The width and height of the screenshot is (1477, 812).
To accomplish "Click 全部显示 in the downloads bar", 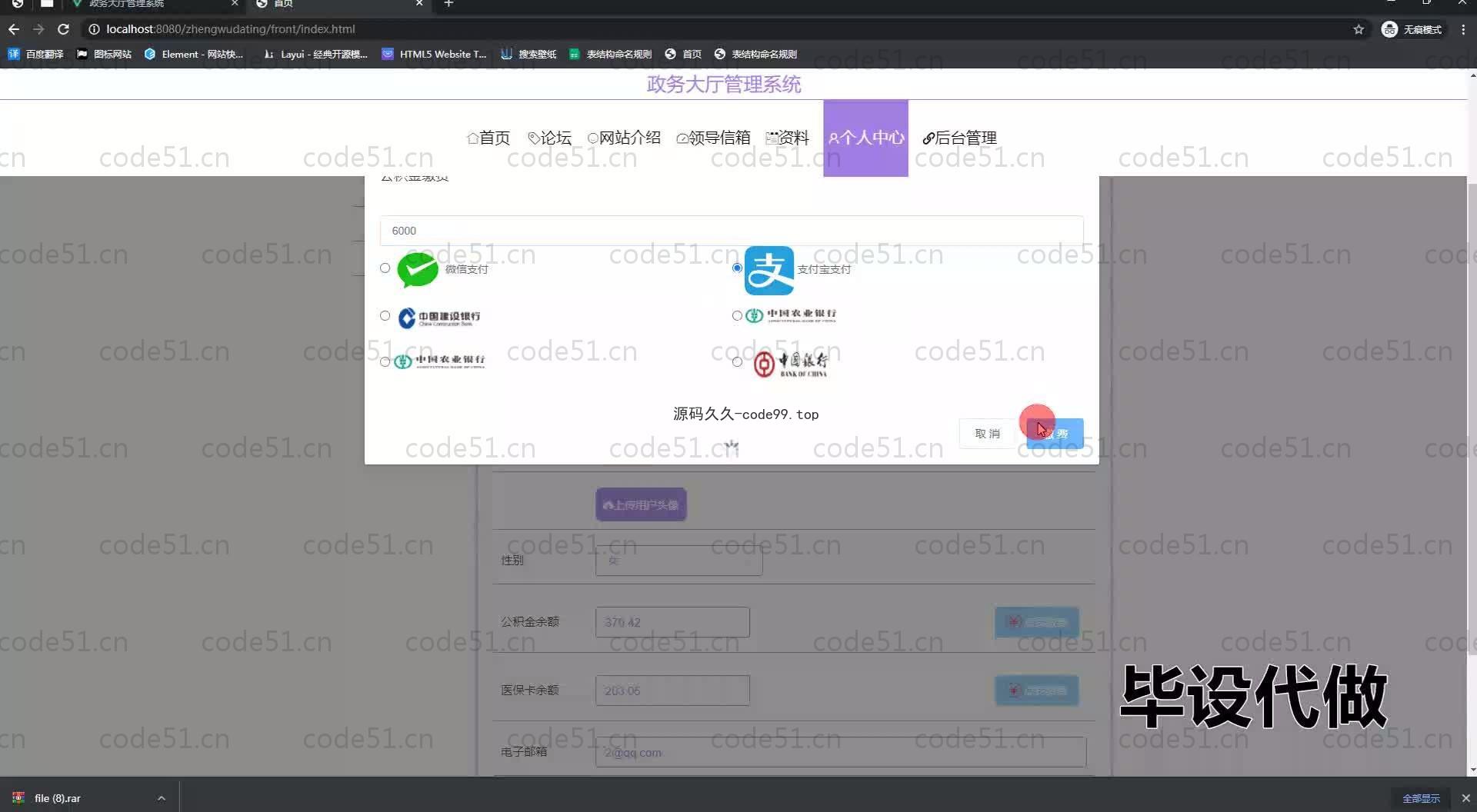I will pyautogui.click(x=1421, y=798).
